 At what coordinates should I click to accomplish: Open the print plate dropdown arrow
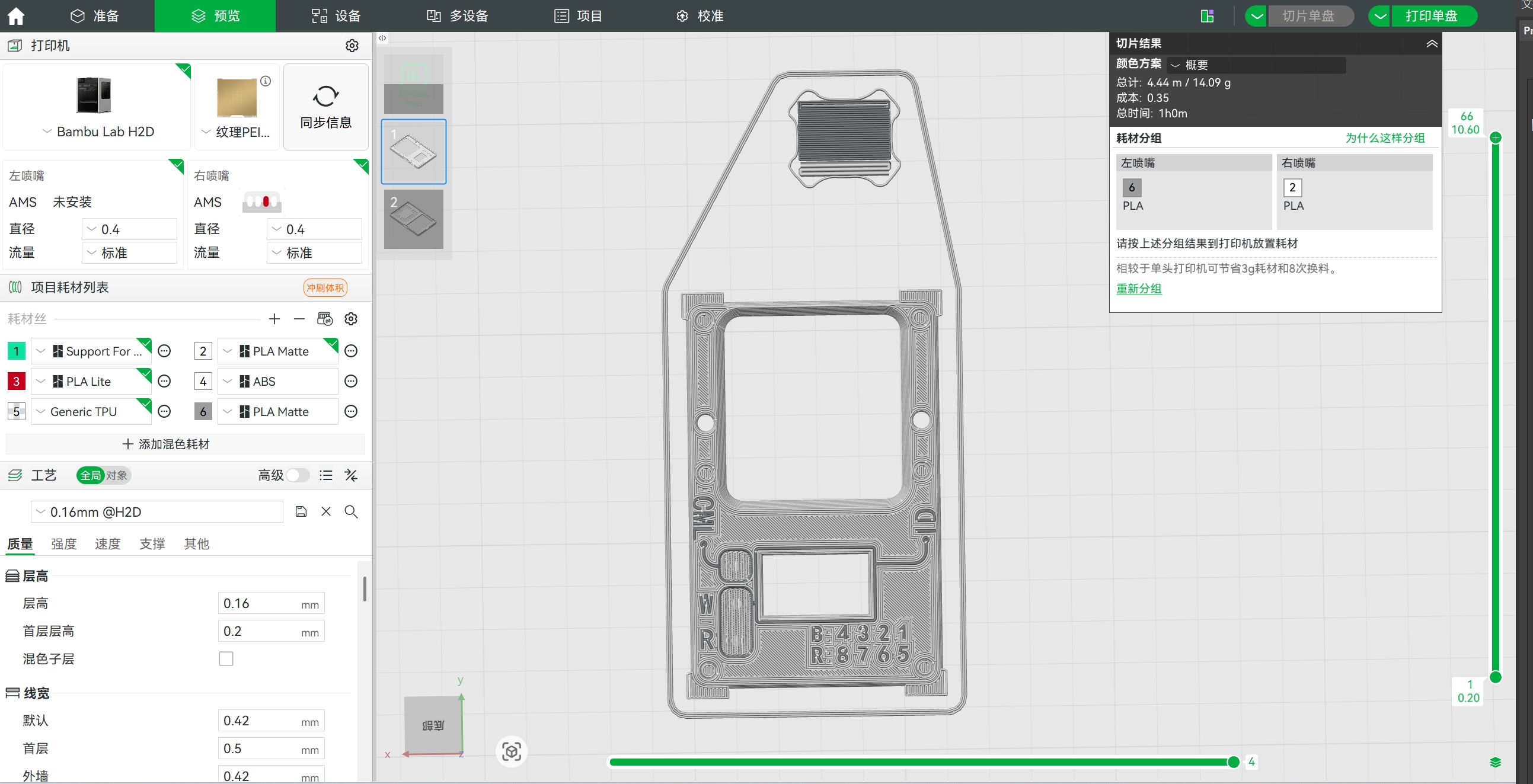pos(1379,16)
